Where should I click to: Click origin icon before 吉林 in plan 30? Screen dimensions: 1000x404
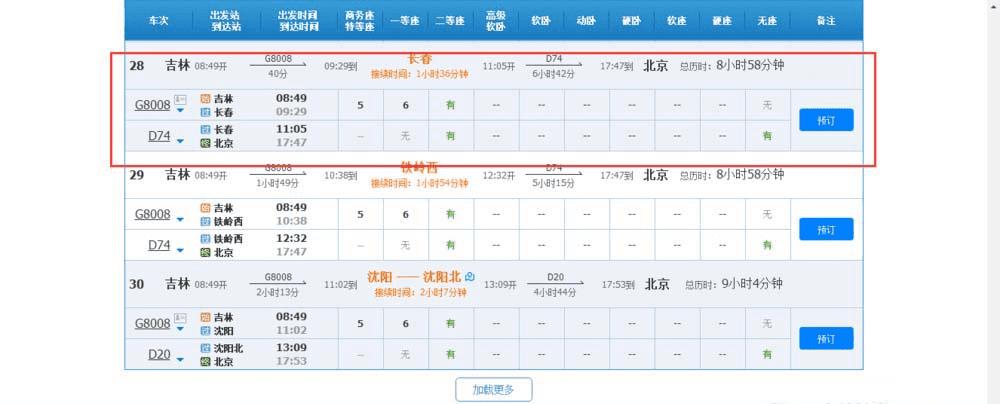(x=205, y=317)
